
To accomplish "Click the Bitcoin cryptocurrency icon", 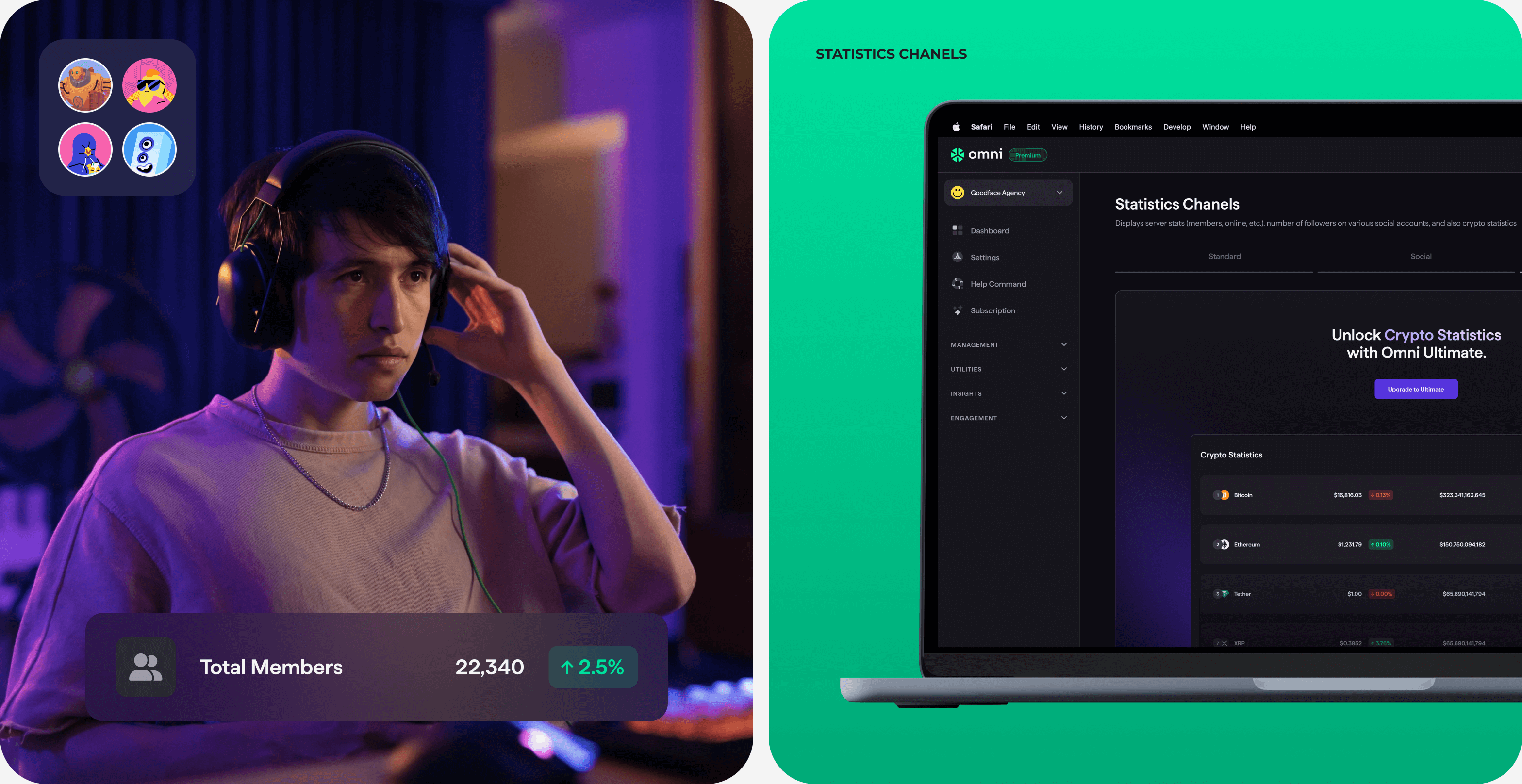I will (1224, 495).
